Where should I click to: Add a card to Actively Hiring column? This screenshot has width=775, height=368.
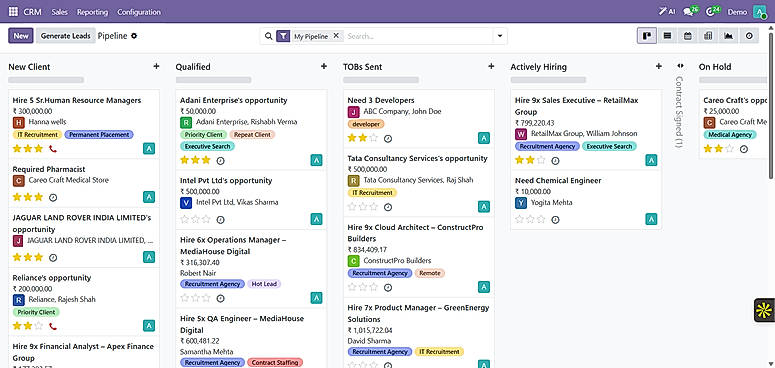click(x=658, y=66)
